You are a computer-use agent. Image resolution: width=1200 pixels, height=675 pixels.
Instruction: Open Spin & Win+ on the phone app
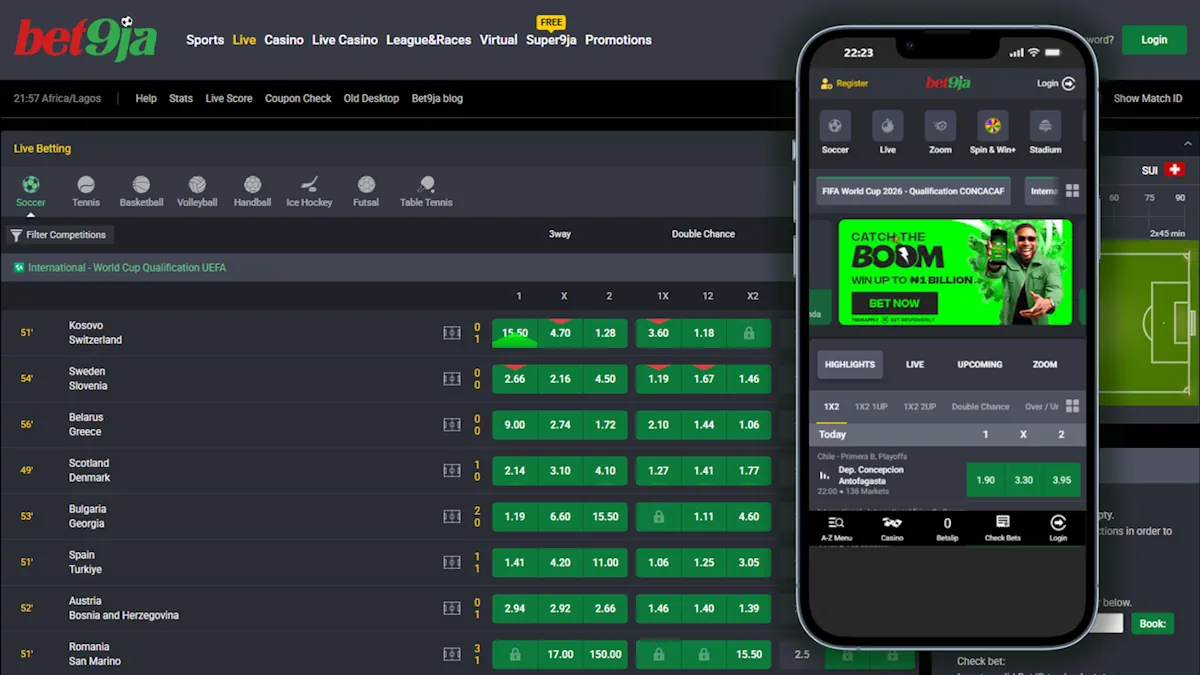tap(992, 133)
